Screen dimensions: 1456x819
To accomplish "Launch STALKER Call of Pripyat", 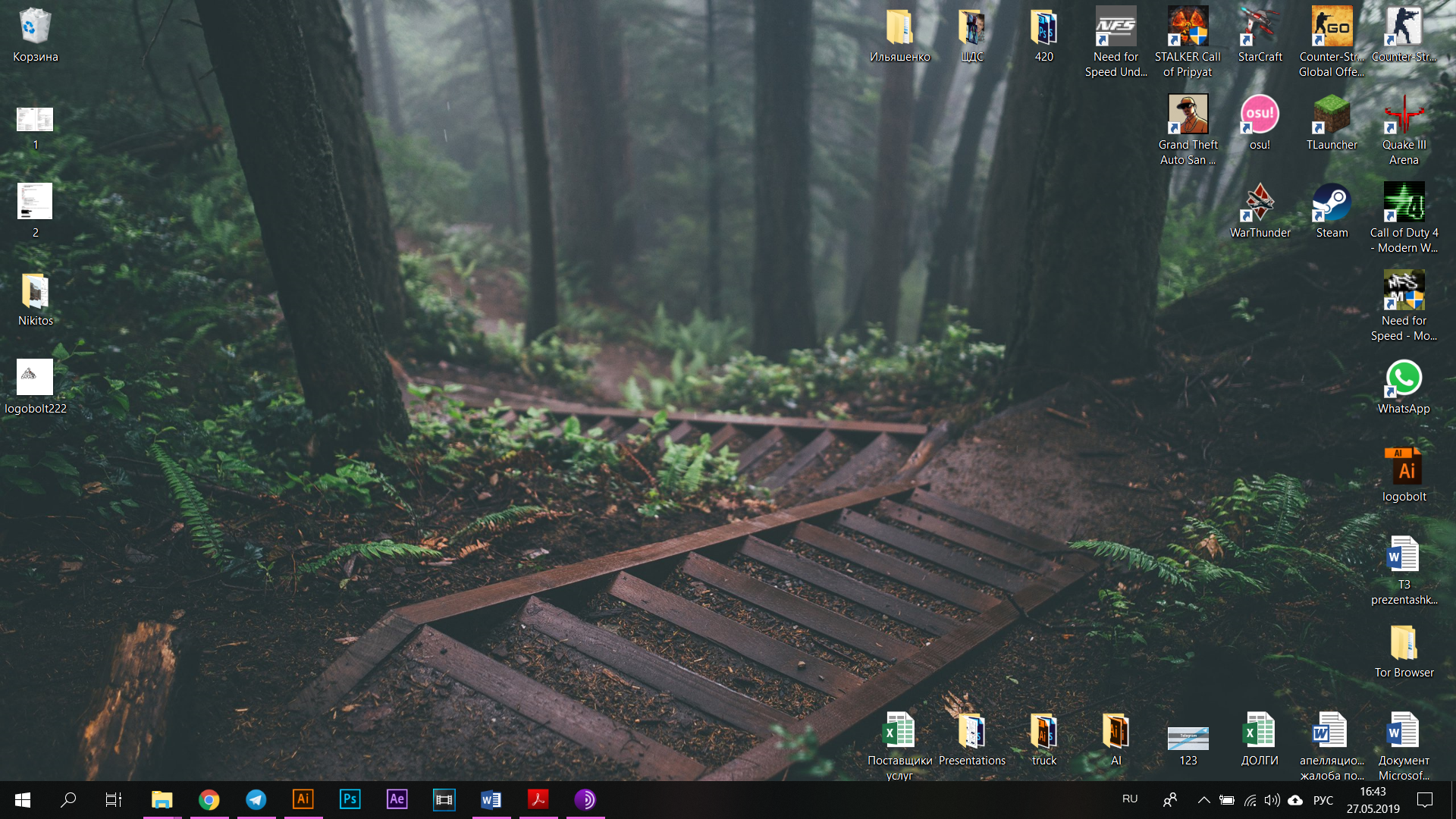I will click(1188, 42).
